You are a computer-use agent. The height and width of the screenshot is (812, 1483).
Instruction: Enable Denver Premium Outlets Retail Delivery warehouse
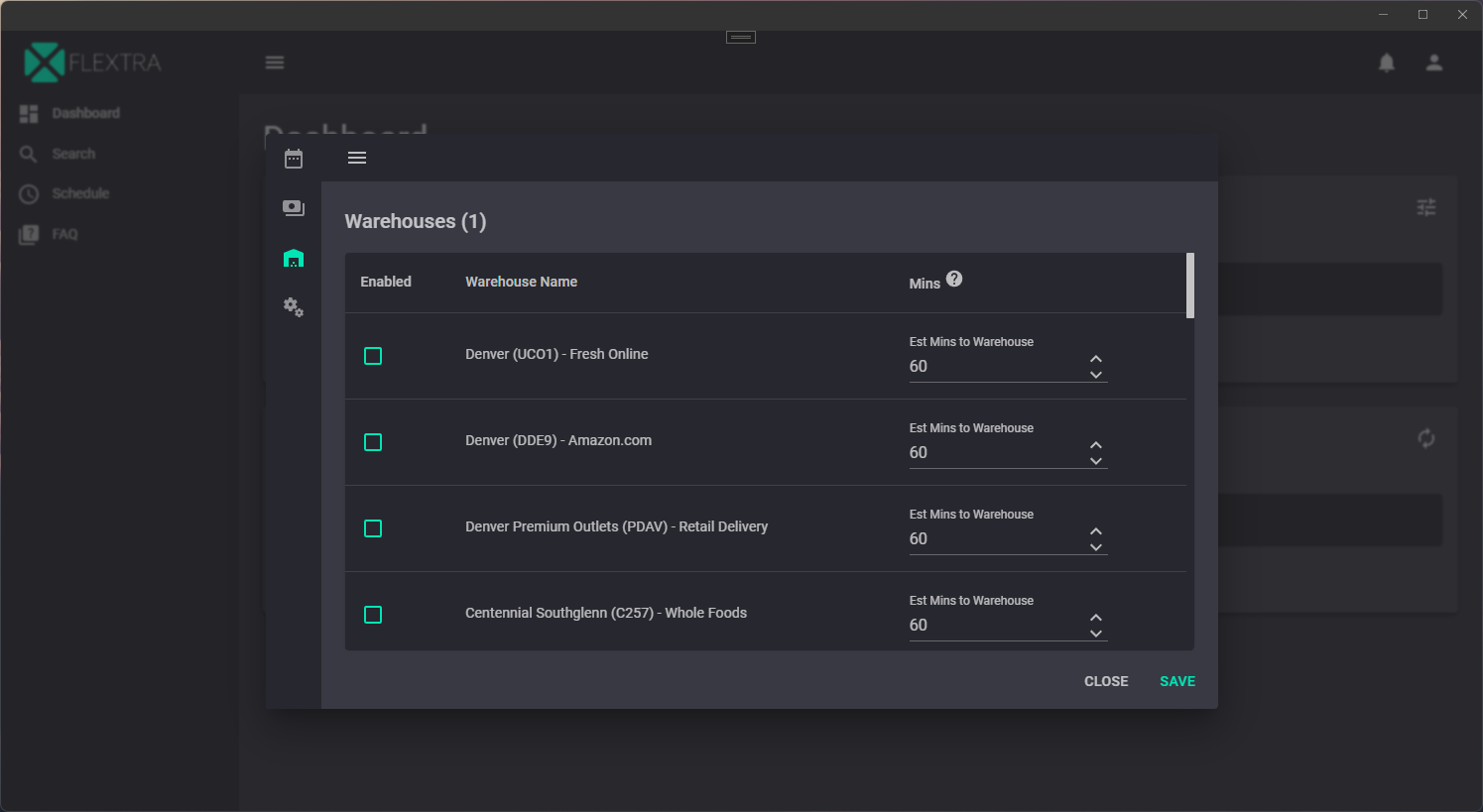373,528
